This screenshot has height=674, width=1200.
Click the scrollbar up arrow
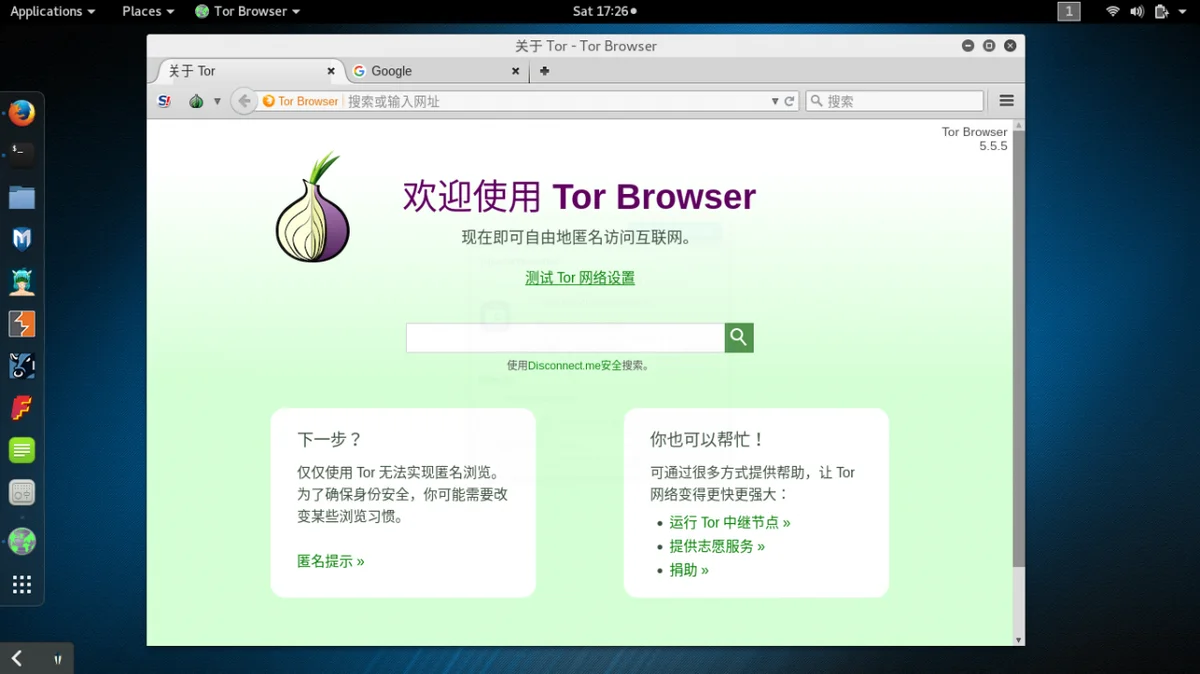[1018, 125]
